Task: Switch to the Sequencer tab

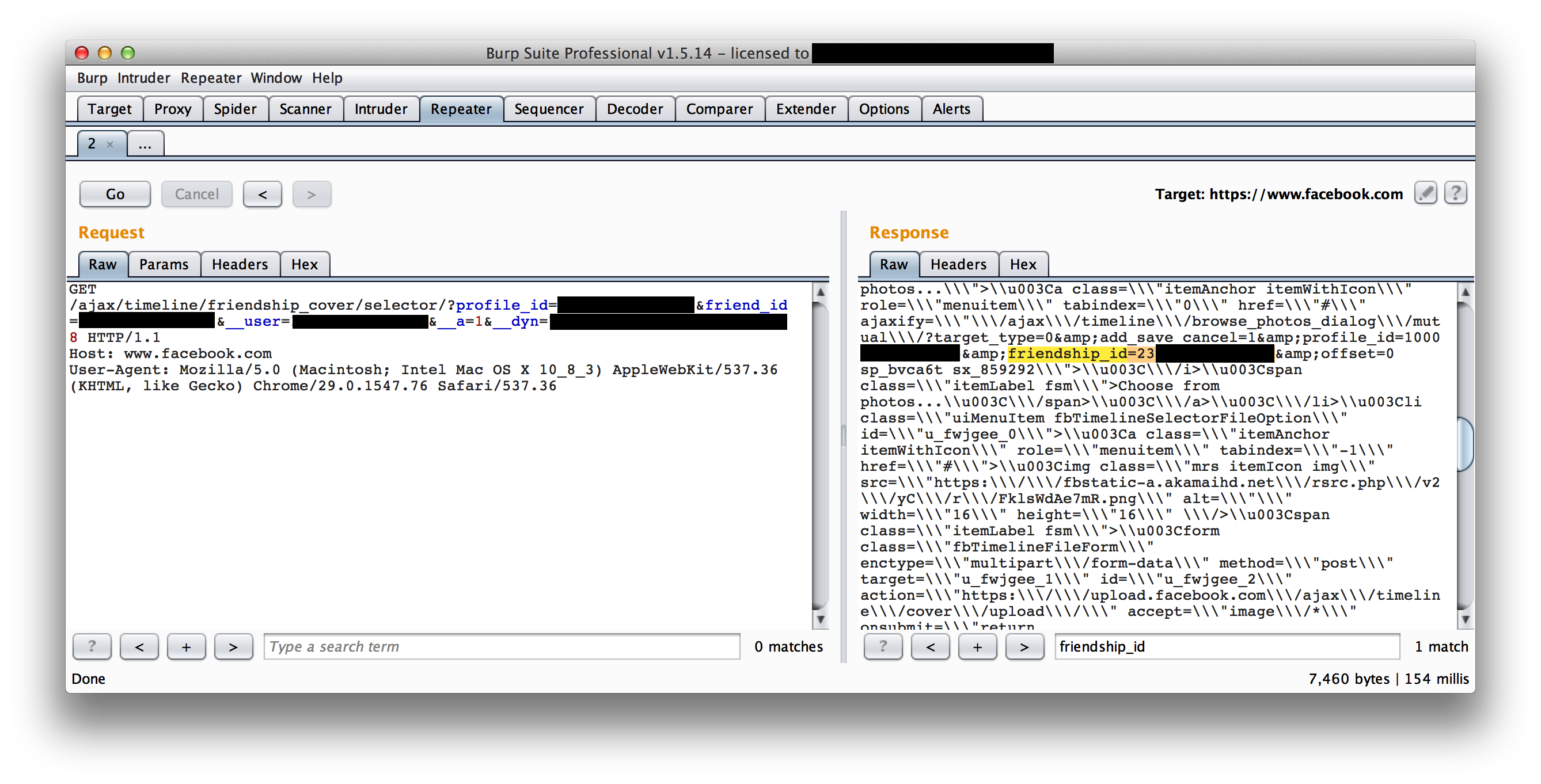Action: pyautogui.click(x=549, y=109)
